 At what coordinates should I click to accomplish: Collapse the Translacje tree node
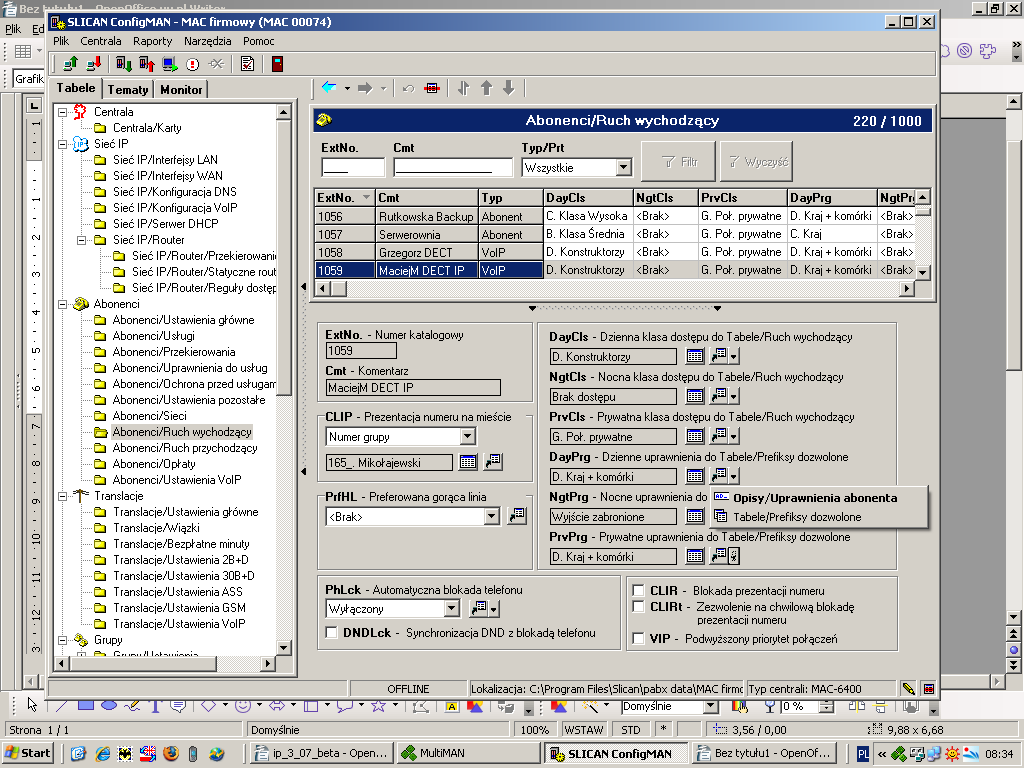click(63, 496)
